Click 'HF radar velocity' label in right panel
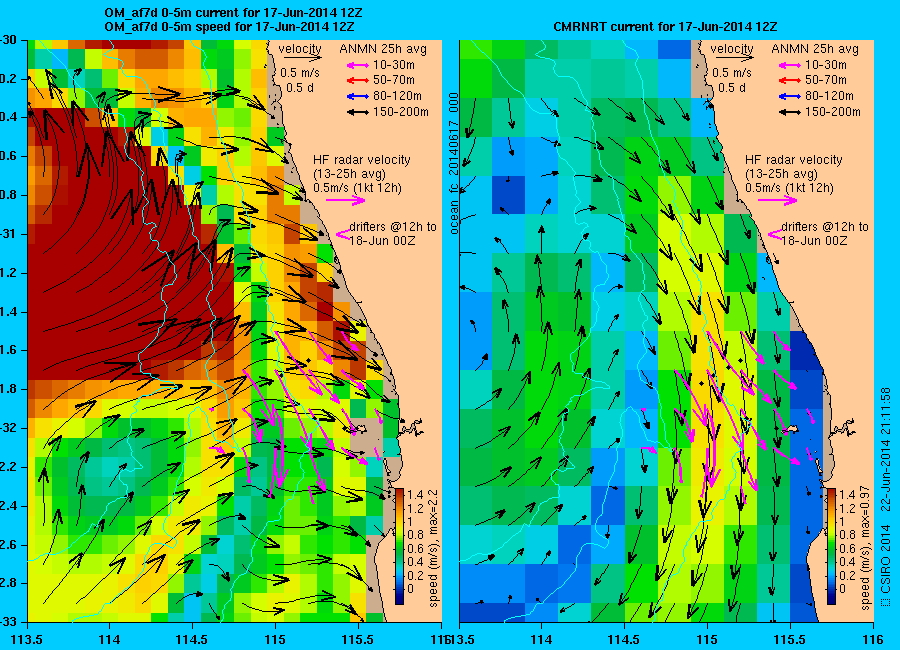Image resolution: width=900 pixels, height=650 pixels. [x=794, y=160]
